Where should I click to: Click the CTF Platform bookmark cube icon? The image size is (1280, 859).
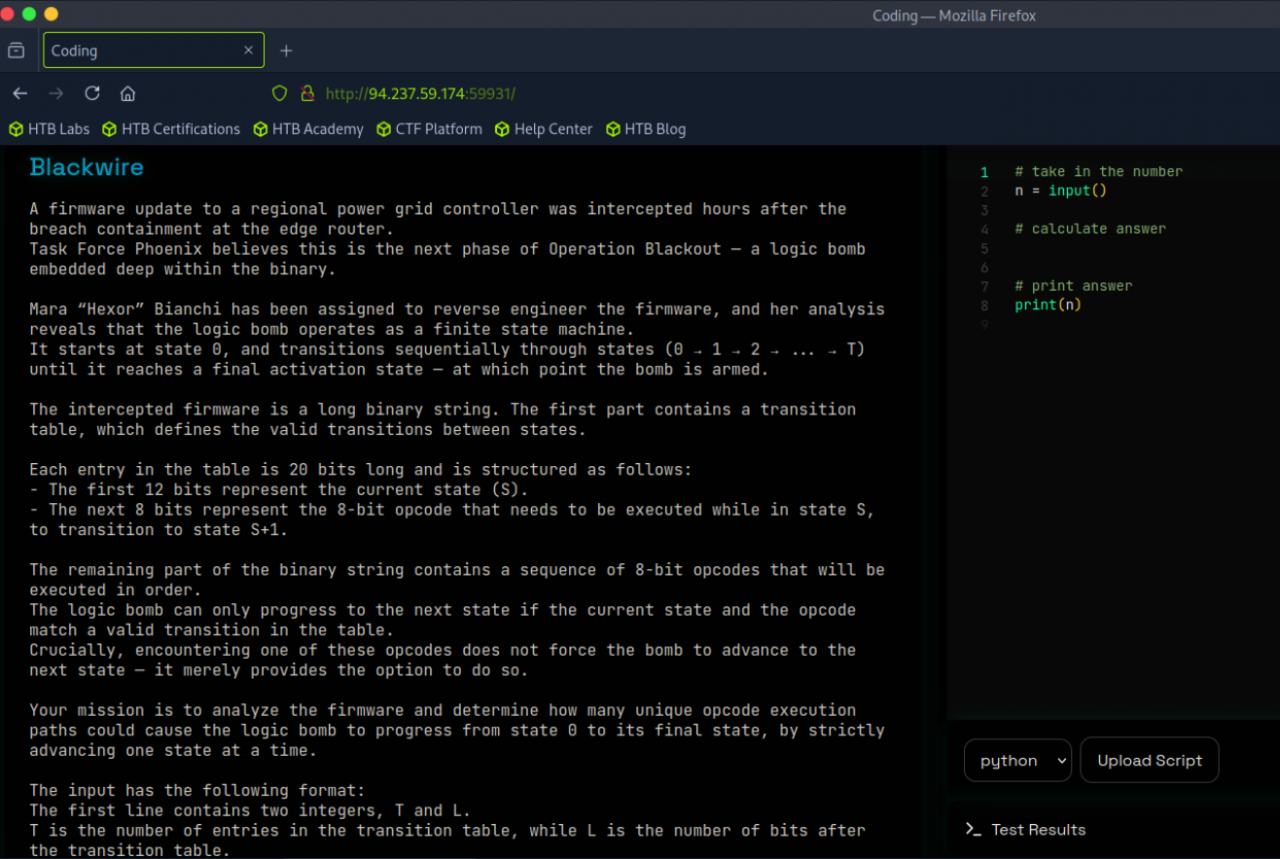click(384, 129)
